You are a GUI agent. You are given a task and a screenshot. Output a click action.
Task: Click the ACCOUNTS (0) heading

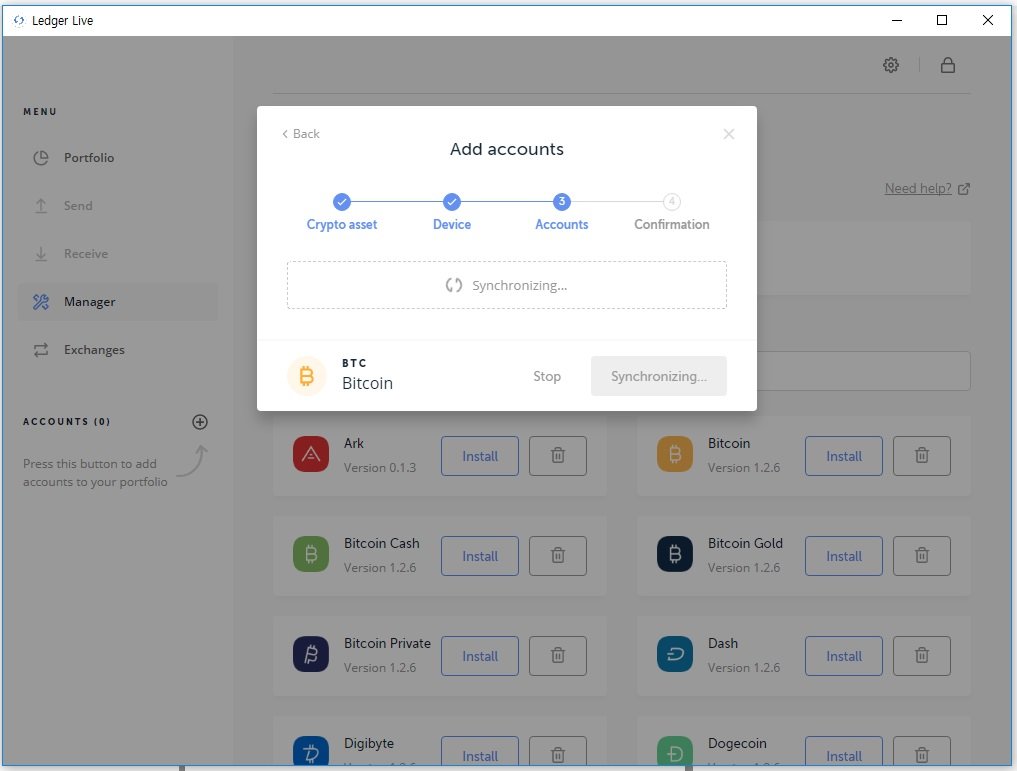click(x=66, y=421)
